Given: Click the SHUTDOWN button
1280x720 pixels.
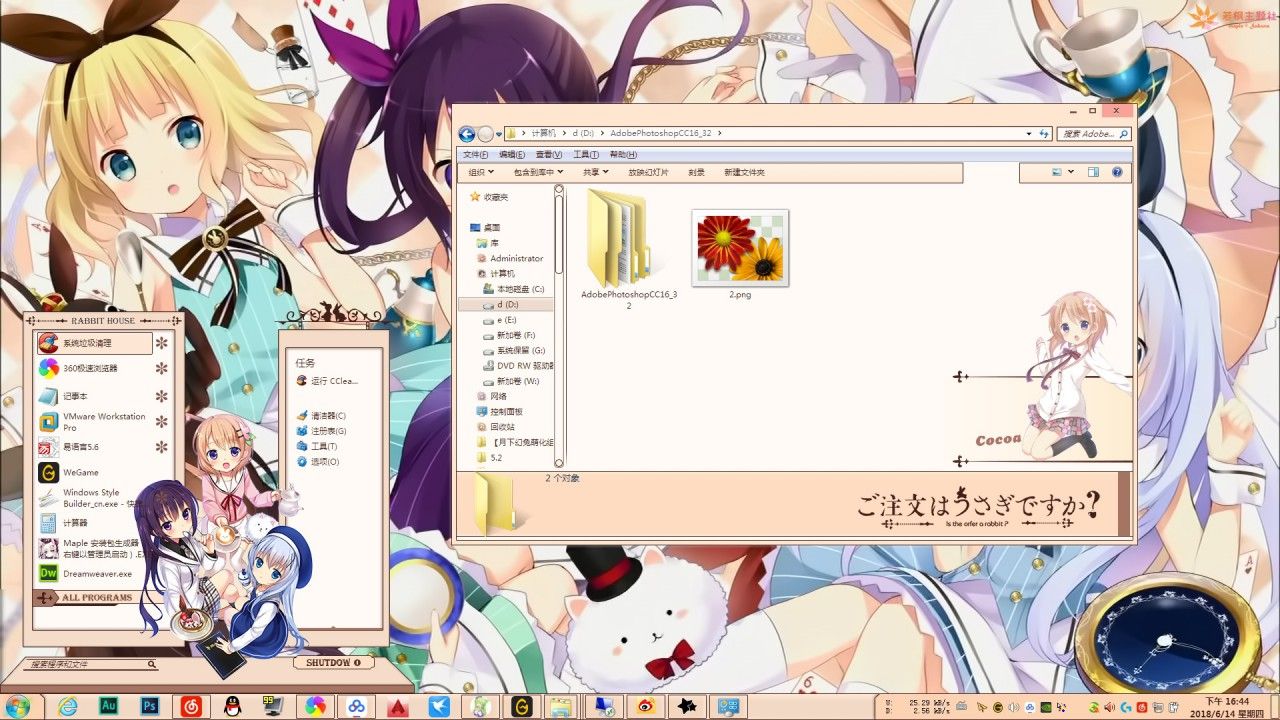Looking at the screenshot, I should point(334,662).
